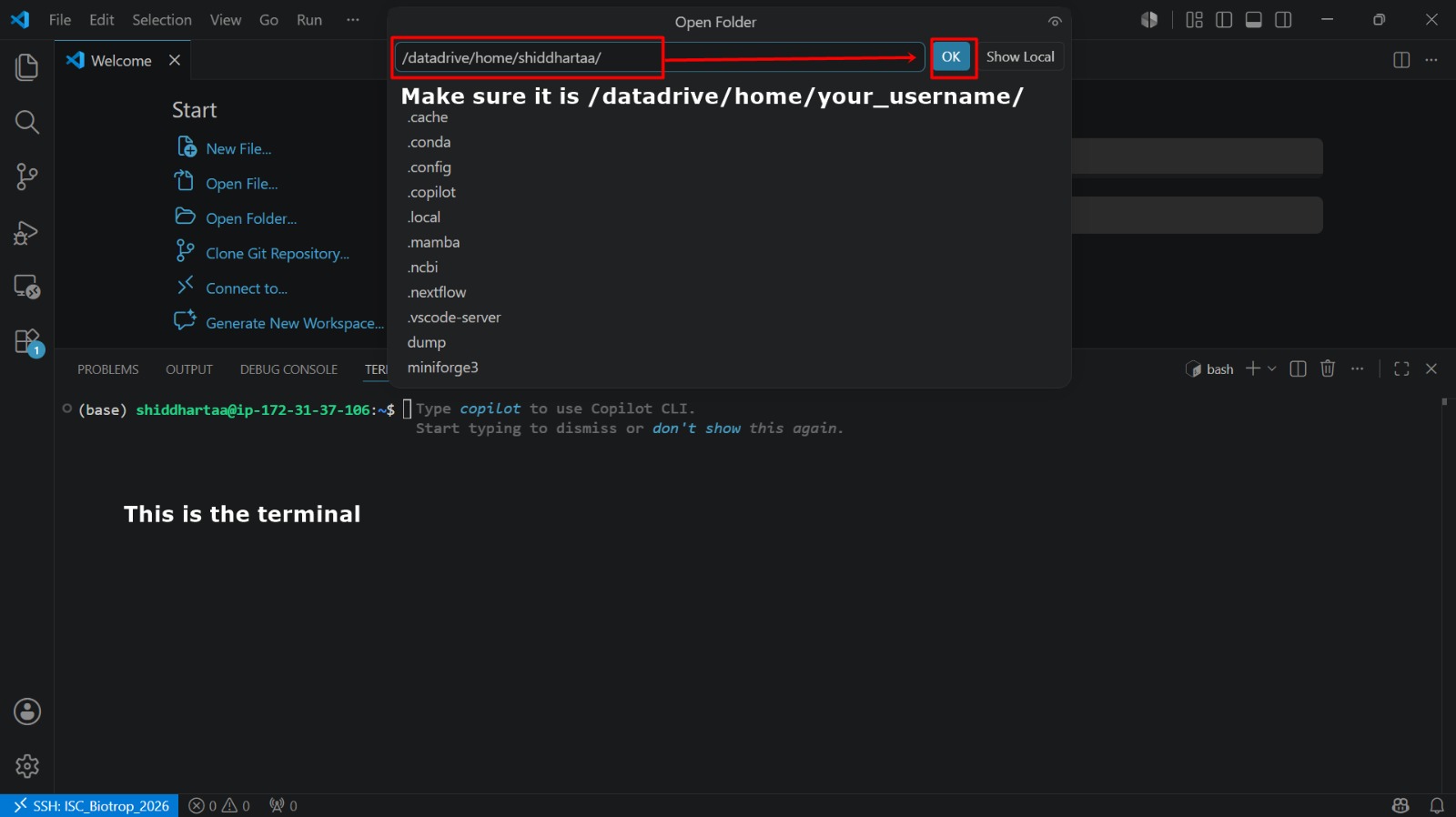Screen dimensions: 1456x817
Task: Toggle the bottom Panel visibility
Action: [x=1254, y=20]
